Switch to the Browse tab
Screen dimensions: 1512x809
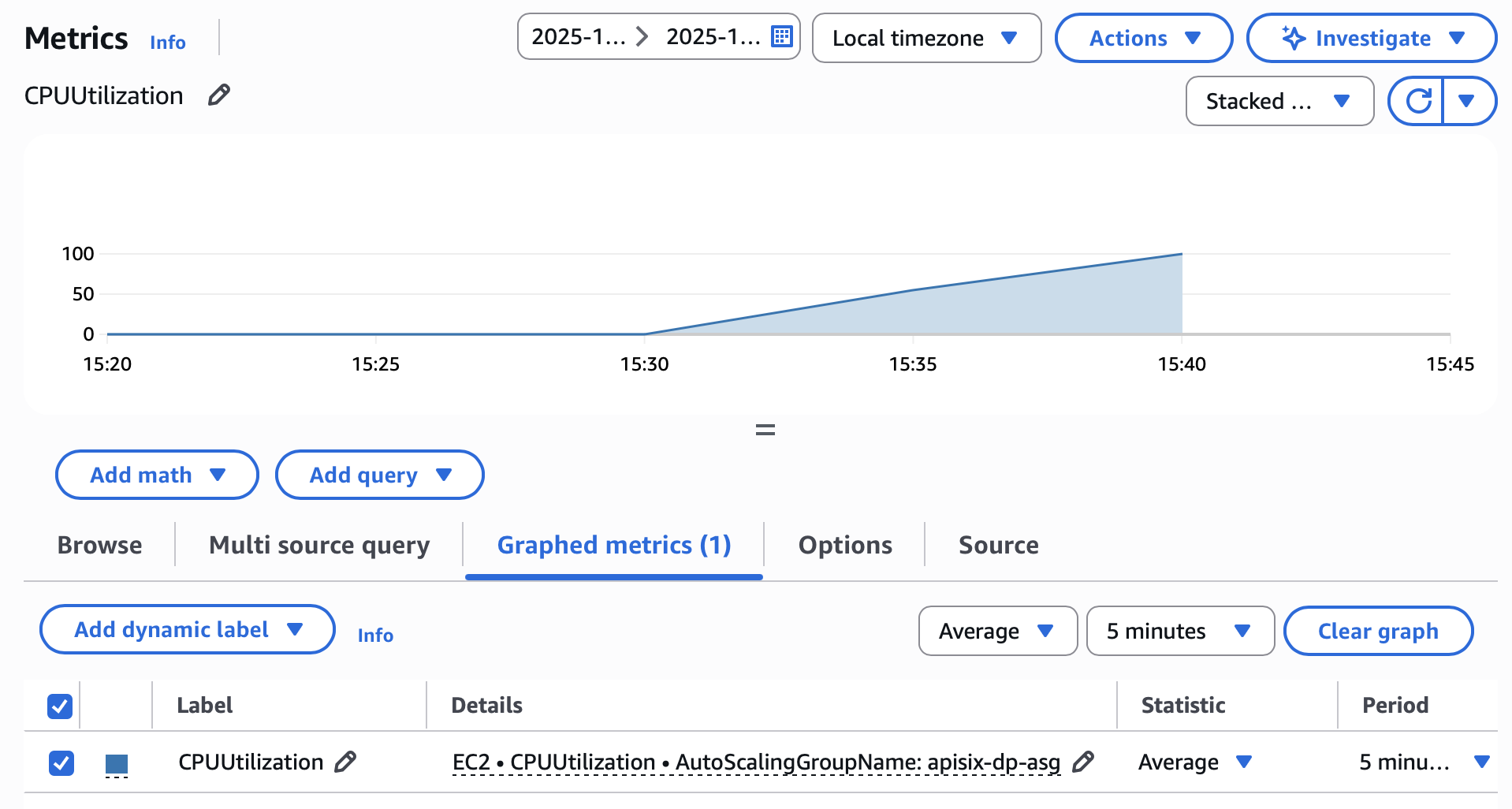99,544
